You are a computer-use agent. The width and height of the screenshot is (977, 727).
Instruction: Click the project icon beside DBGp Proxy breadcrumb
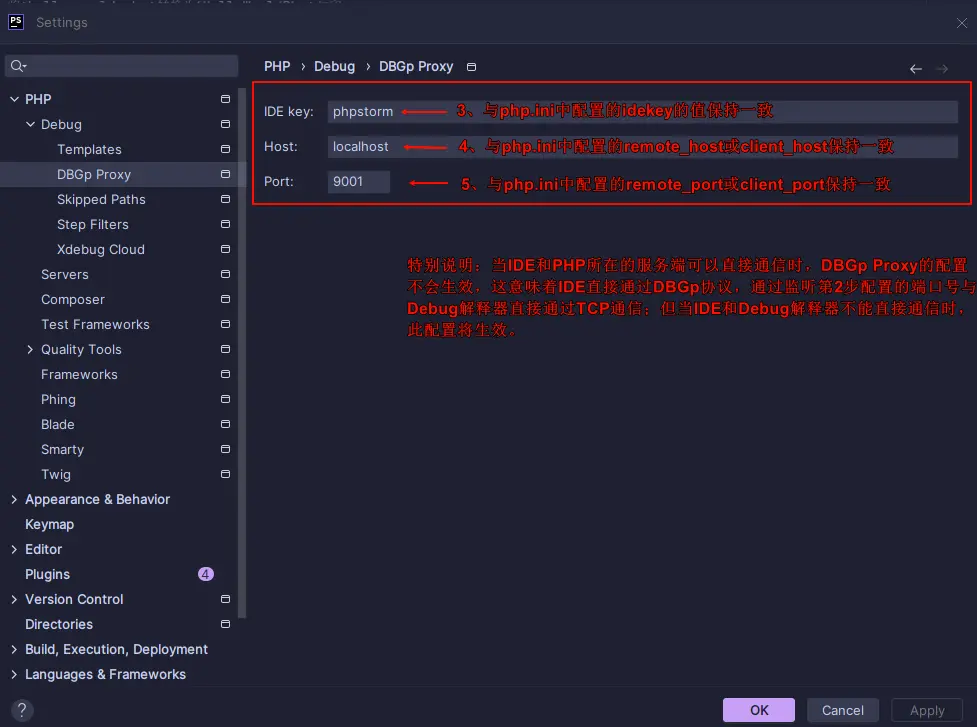pyautogui.click(x=472, y=67)
